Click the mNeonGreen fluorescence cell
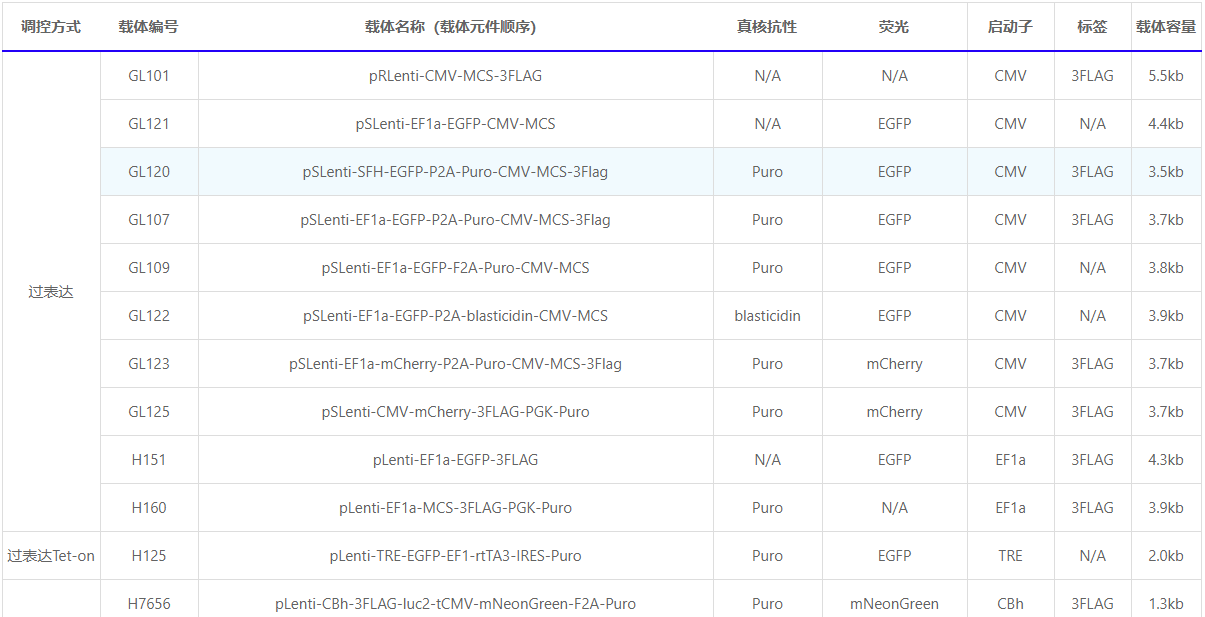1205x617 pixels. 894,604
